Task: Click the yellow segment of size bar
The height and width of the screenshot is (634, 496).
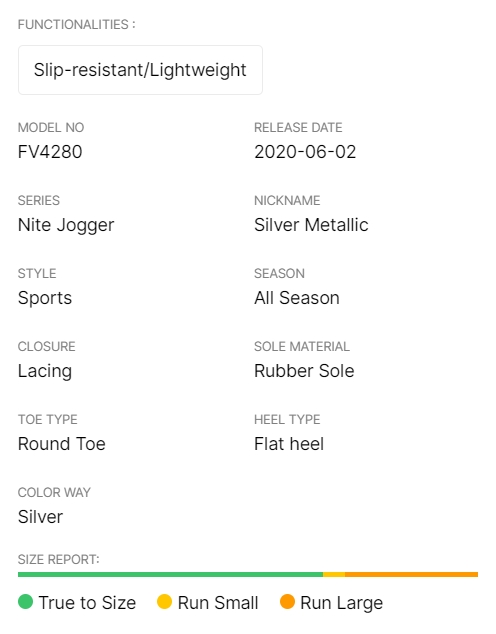Action: pyautogui.click(x=334, y=574)
